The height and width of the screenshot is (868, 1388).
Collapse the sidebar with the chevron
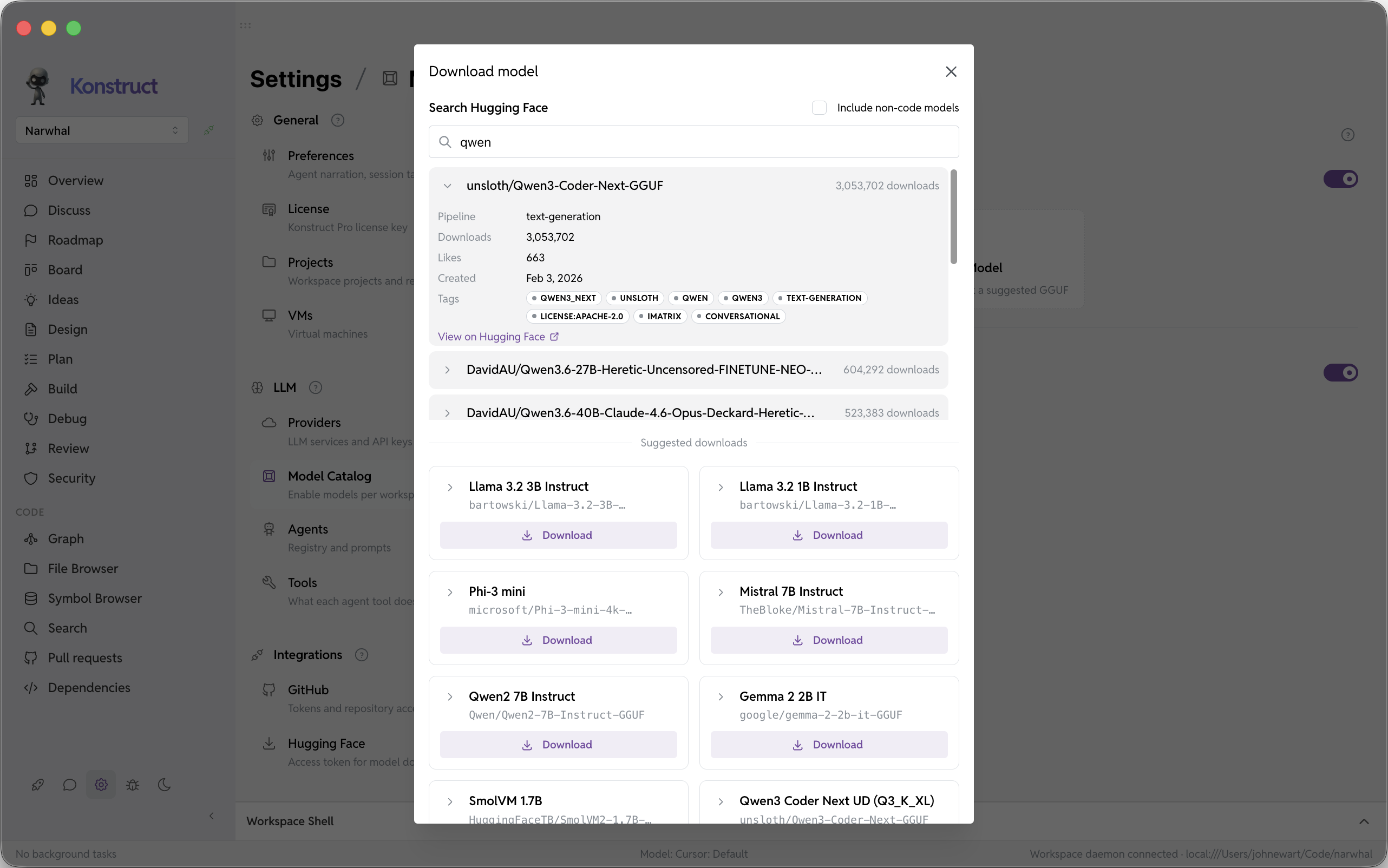(211, 817)
